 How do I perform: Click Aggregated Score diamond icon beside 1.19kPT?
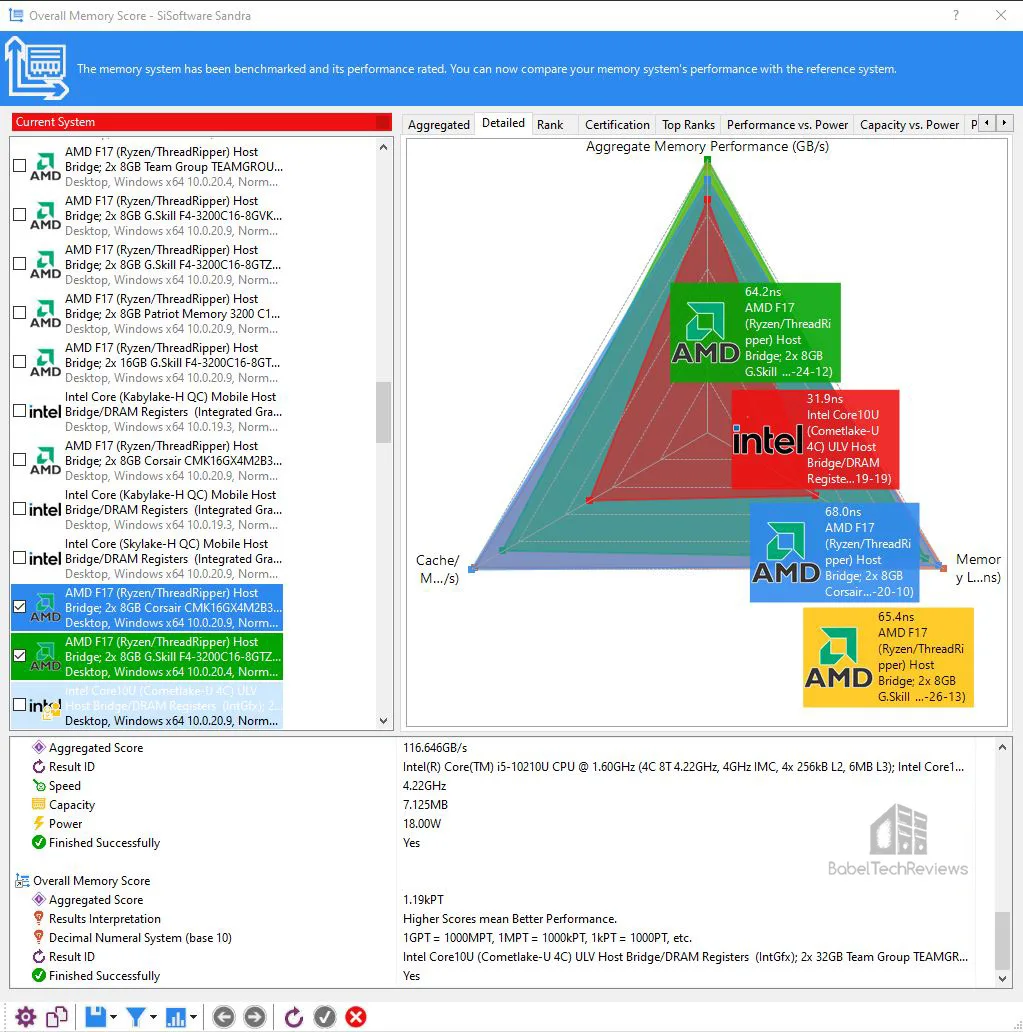coord(39,900)
